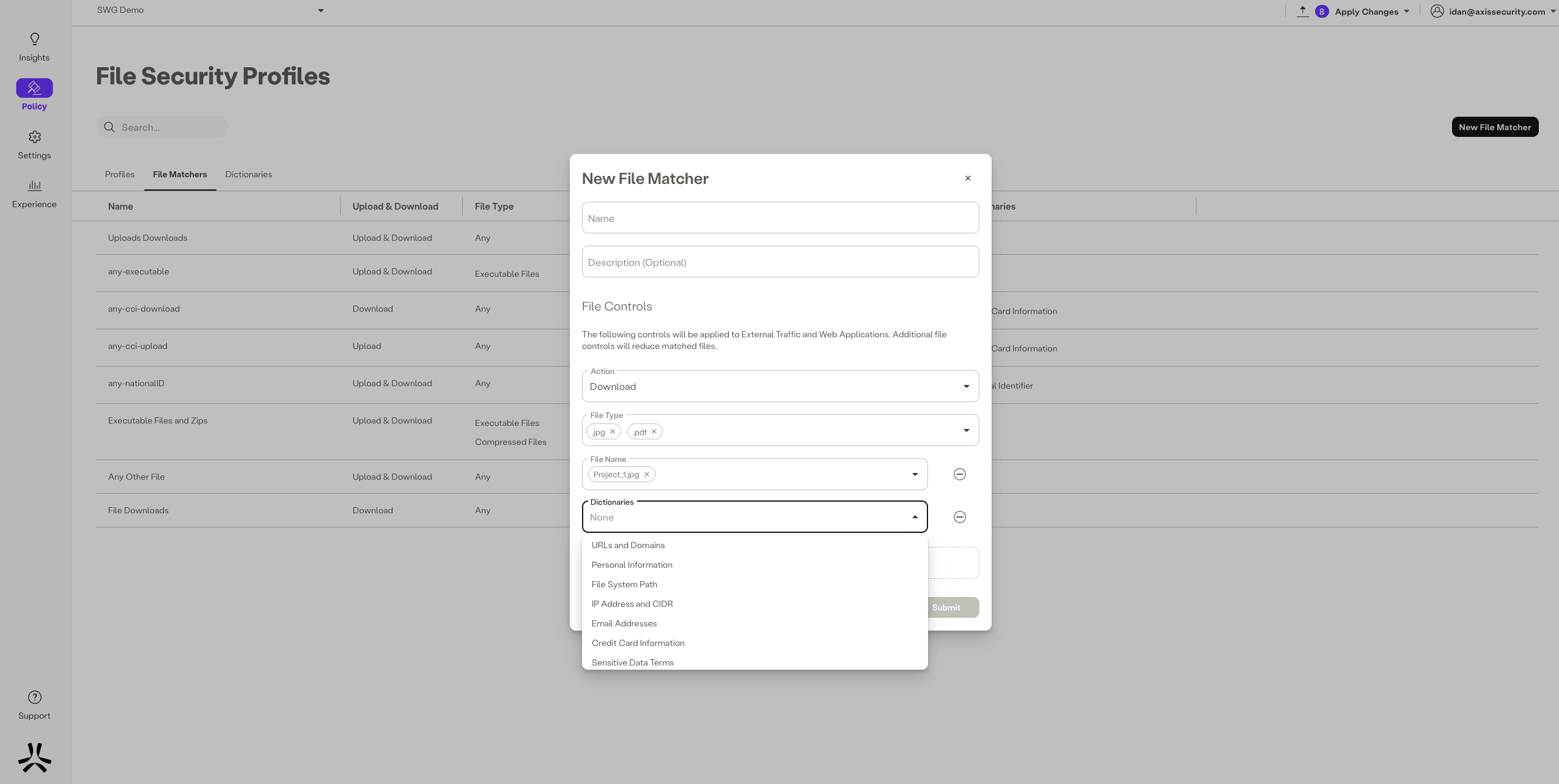Open the Insights lightbulb icon
Screen dimensions: 1559x784
(34, 40)
